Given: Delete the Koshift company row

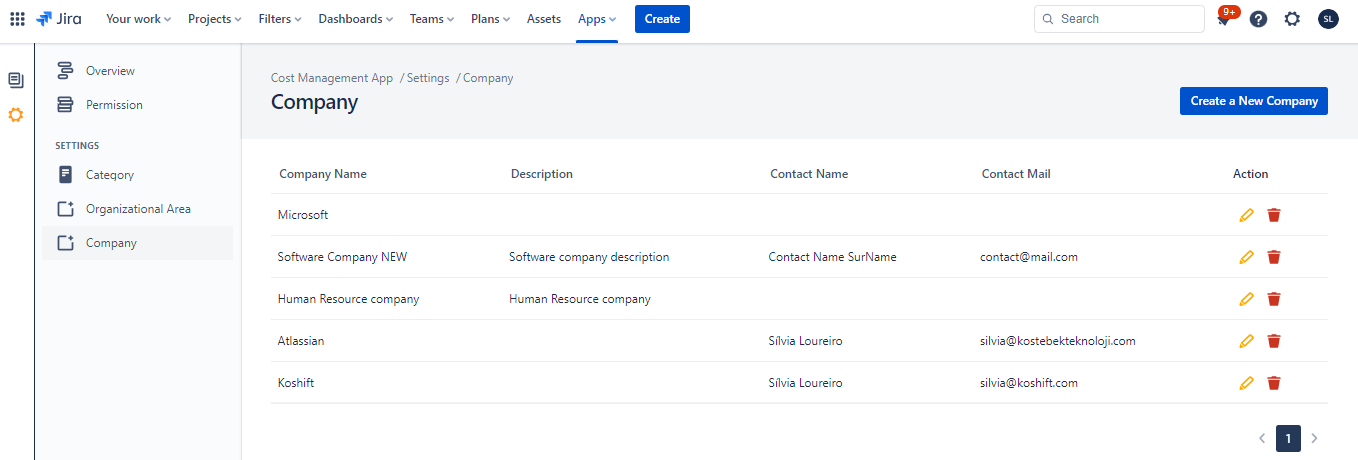Looking at the screenshot, I should (x=1274, y=383).
